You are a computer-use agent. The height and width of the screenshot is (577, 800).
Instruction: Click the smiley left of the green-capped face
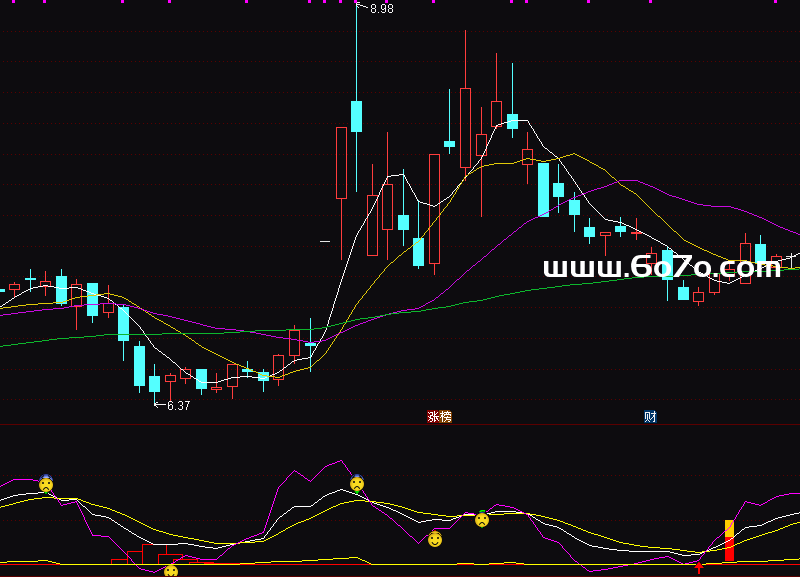coord(435,539)
